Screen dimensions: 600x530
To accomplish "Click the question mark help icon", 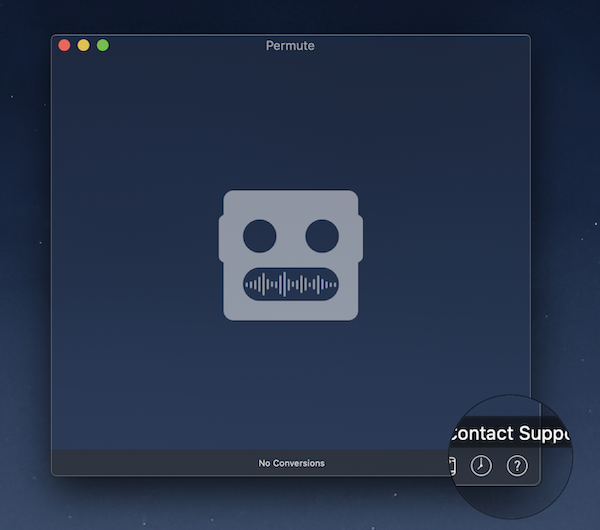I will (517, 465).
